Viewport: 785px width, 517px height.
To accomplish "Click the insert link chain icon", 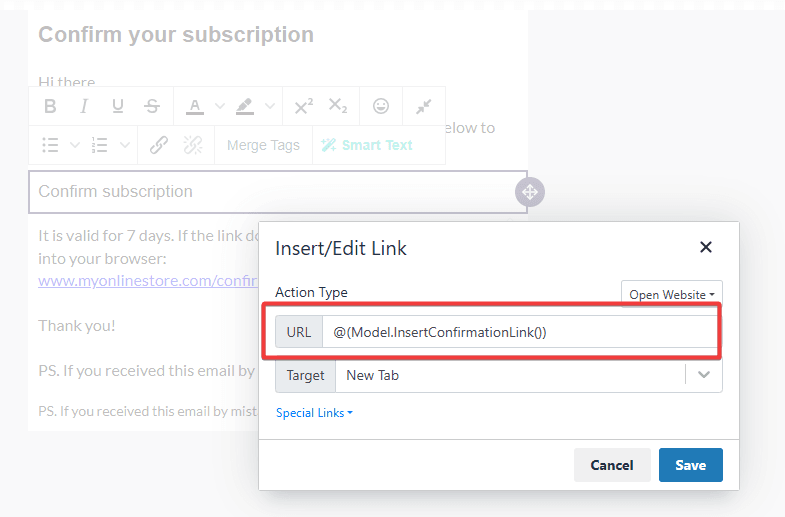I will tap(159, 145).
